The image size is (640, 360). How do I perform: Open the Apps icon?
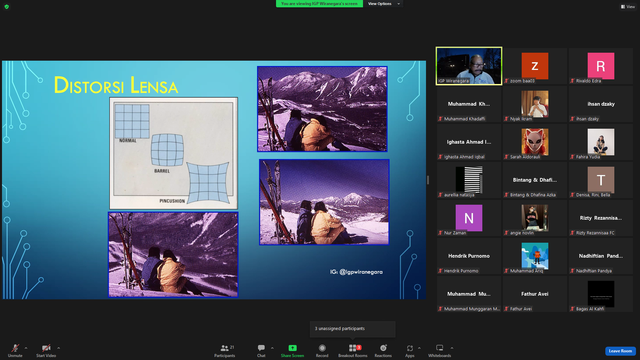click(x=410, y=348)
